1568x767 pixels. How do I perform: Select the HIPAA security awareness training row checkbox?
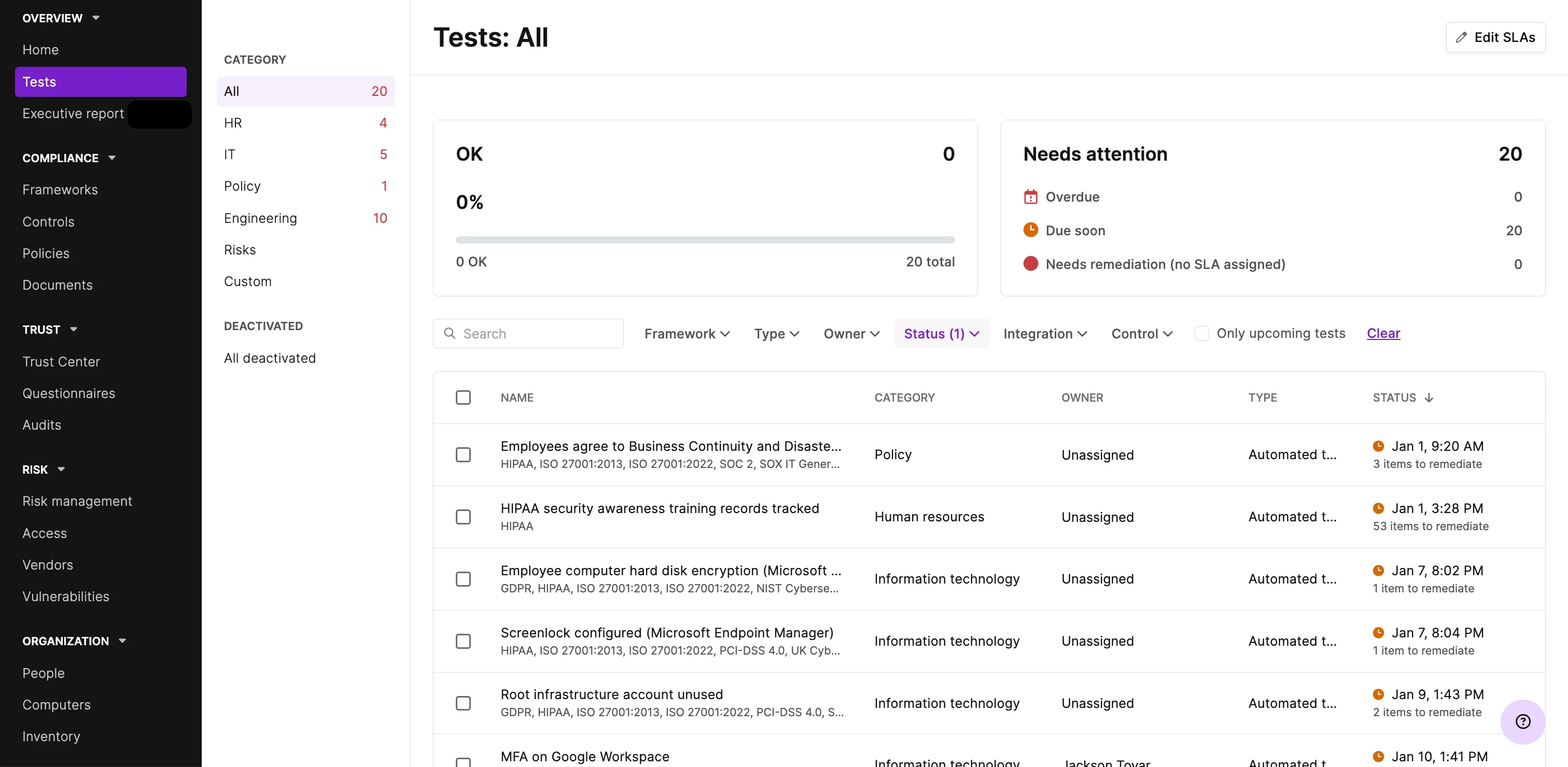click(463, 517)
